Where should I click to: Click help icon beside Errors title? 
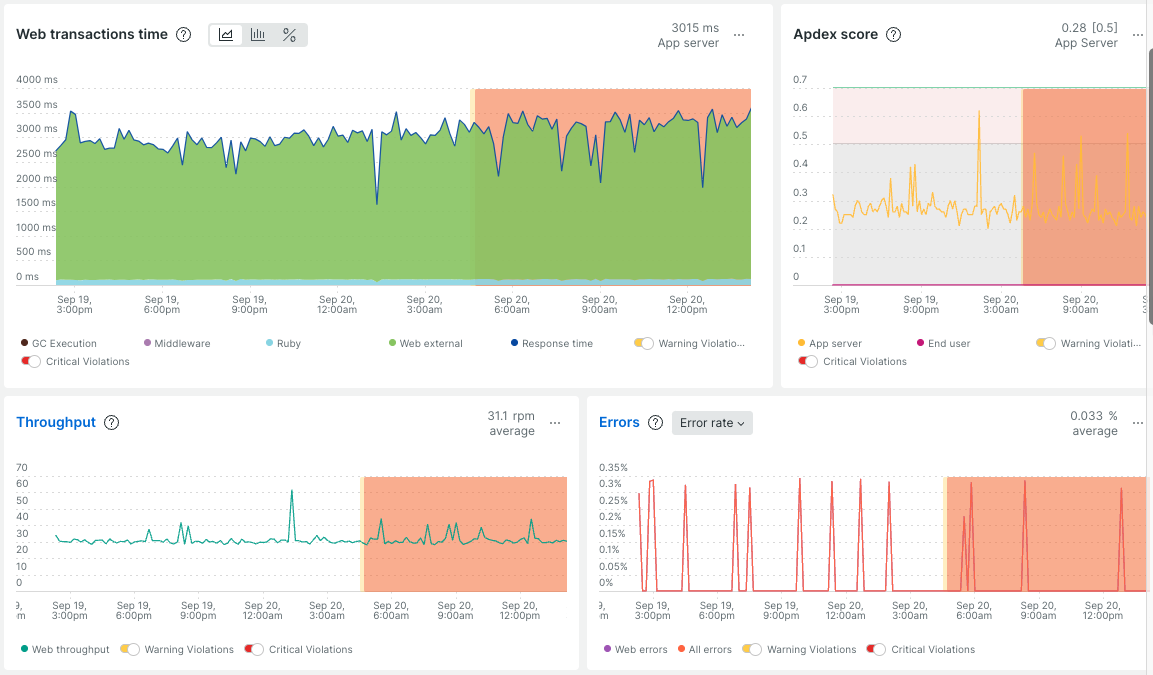[655, 423]
